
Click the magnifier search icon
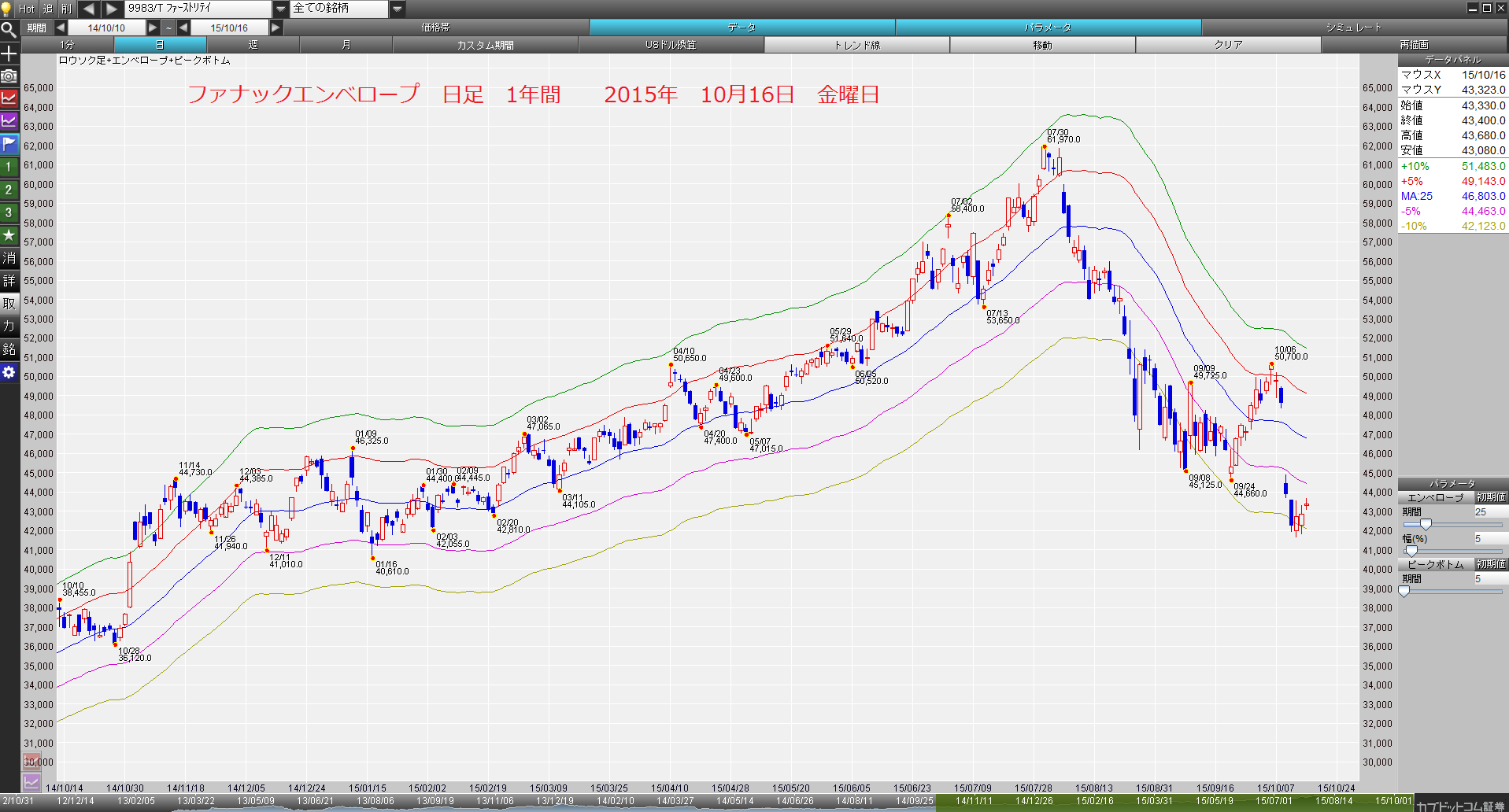pyautogui.click(x=9, y=30)
